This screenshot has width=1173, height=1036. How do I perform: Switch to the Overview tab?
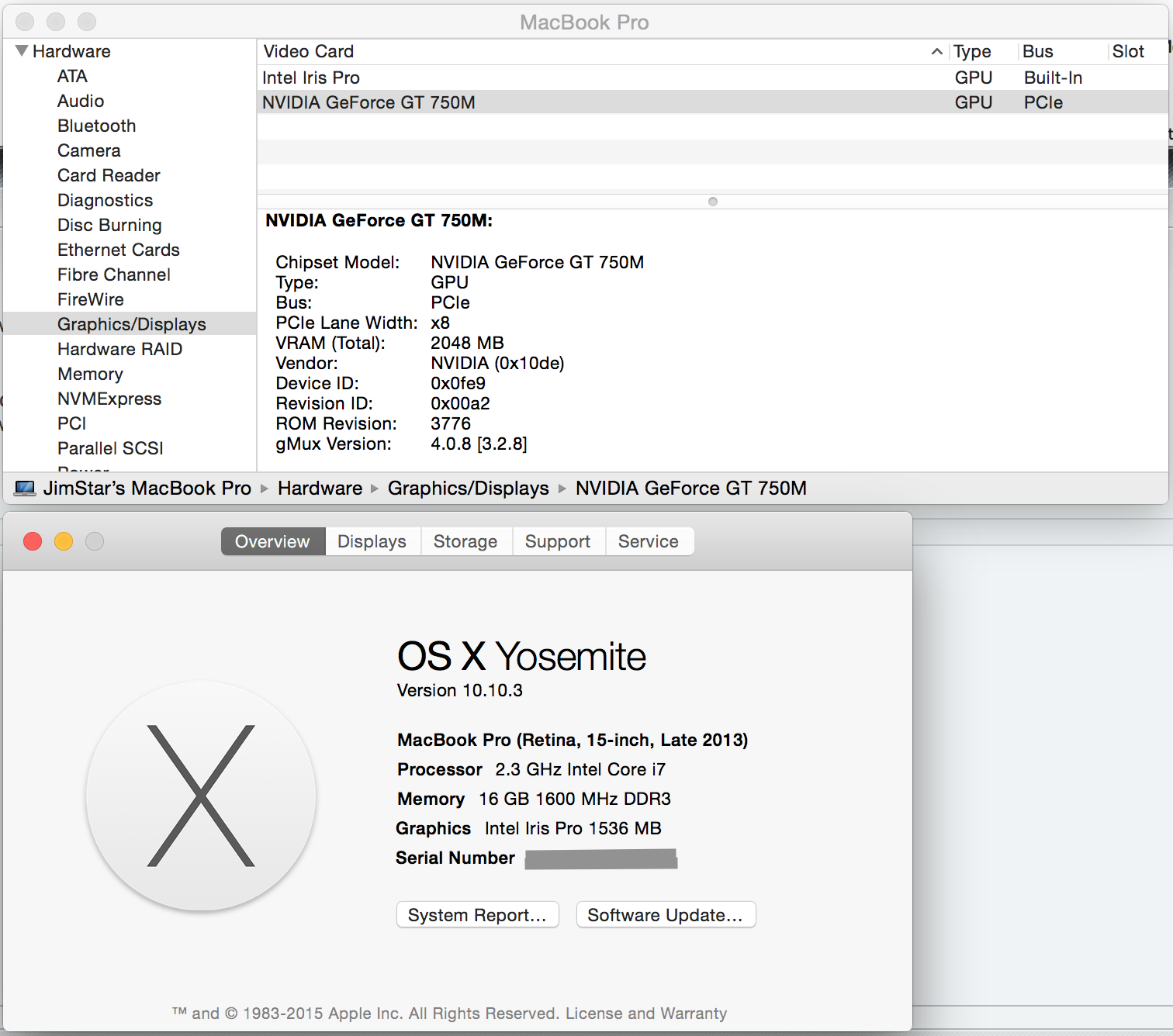click(x=272, y=541)
